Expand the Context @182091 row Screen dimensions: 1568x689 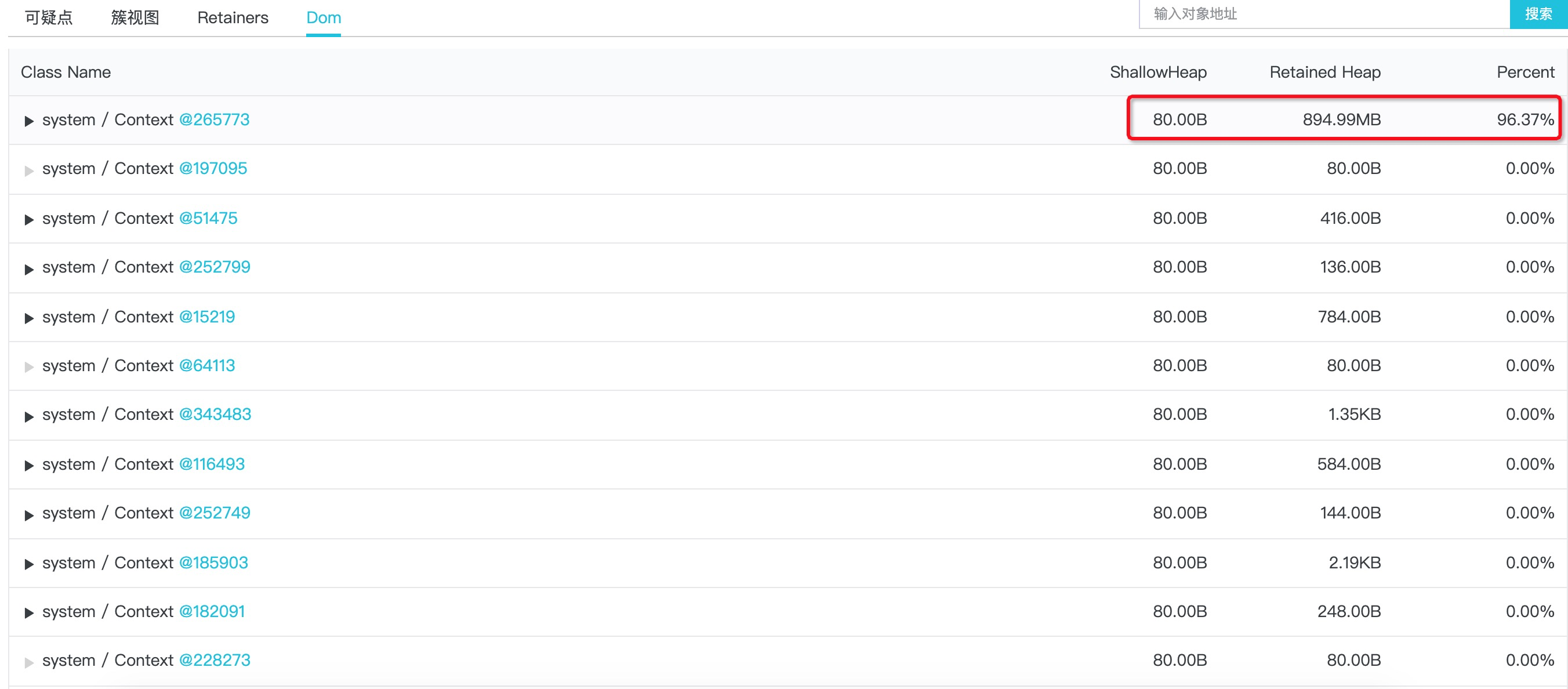[x=28, y=613]
